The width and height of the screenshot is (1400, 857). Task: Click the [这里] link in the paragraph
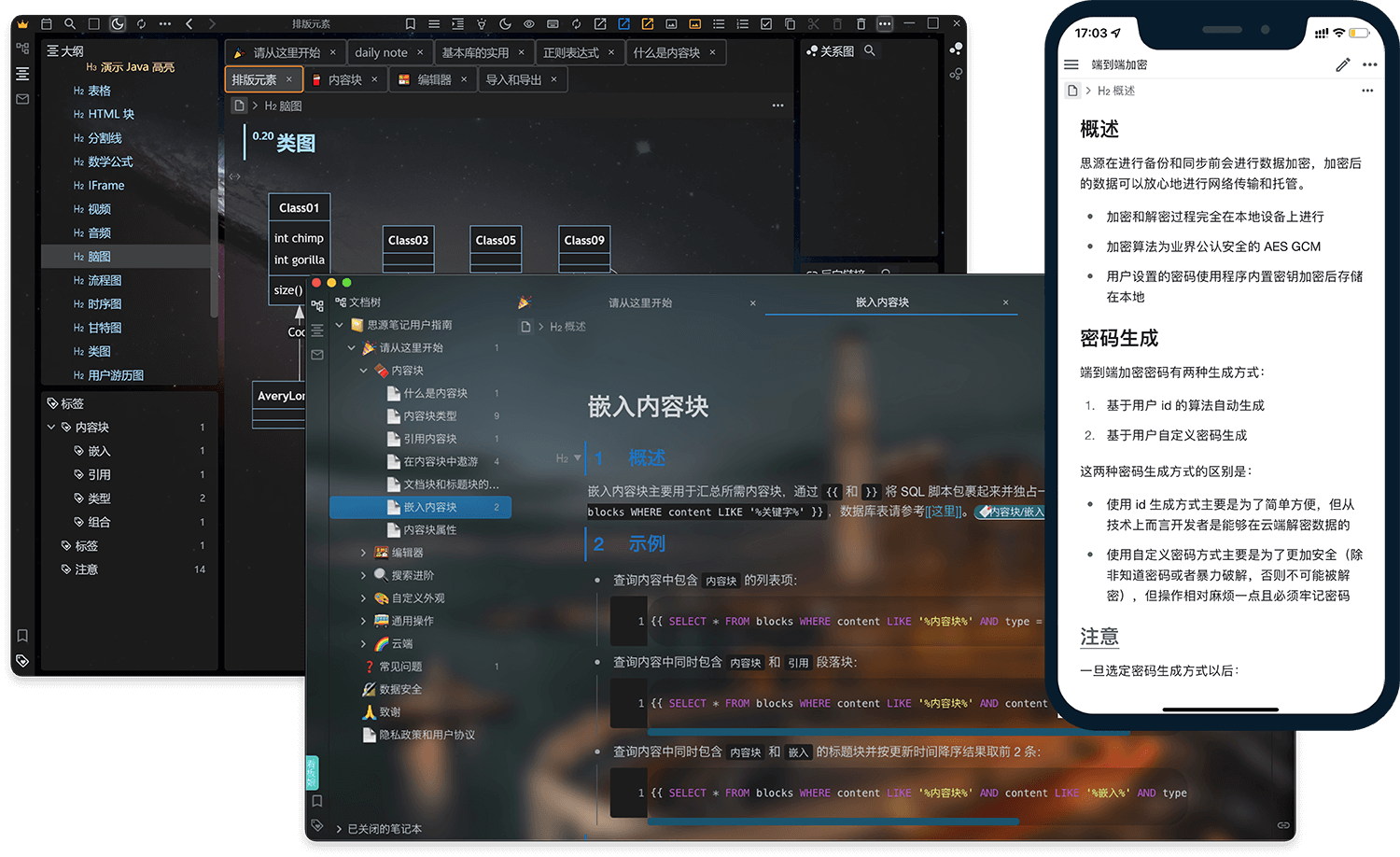942,512
